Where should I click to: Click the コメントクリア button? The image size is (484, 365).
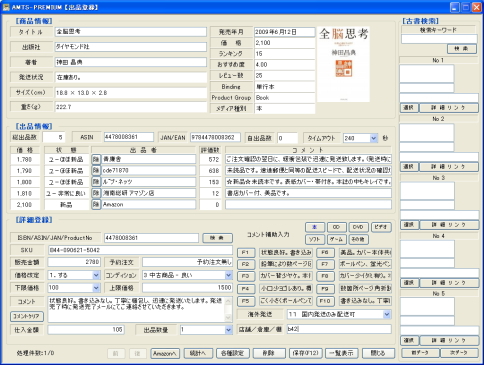(x=27, y=316)
